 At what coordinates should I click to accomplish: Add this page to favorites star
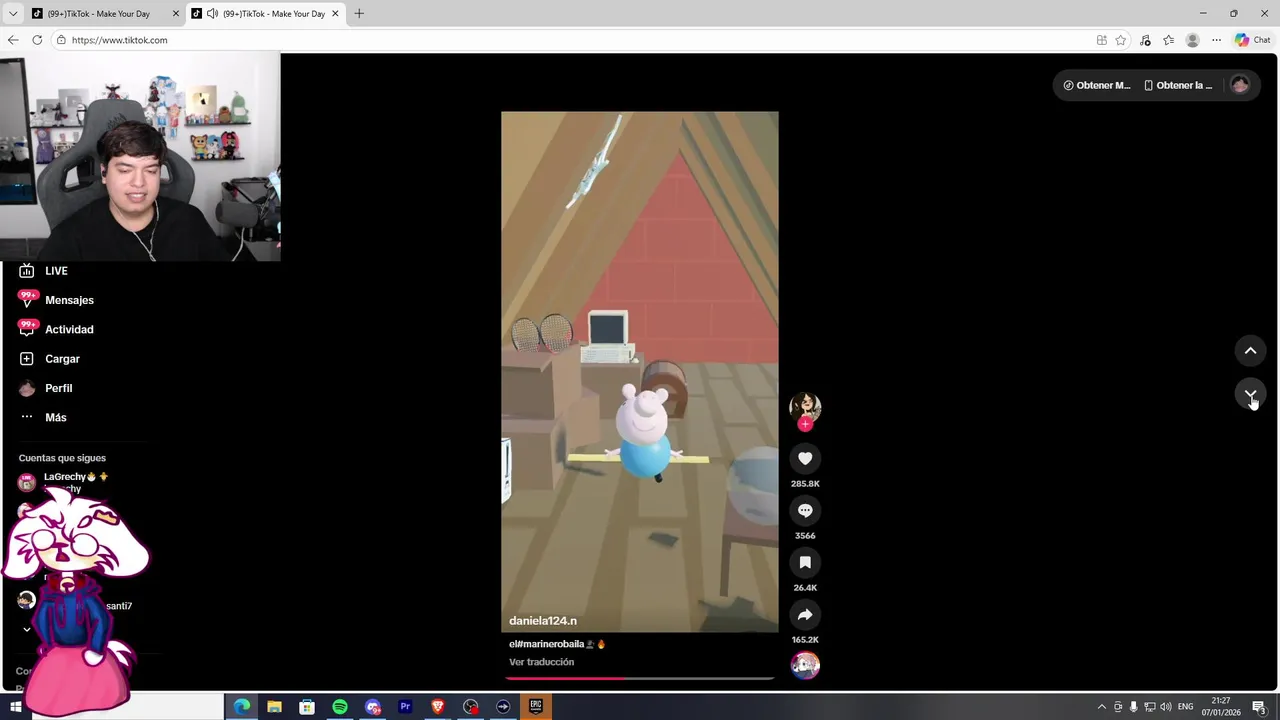pos(1121,40)
